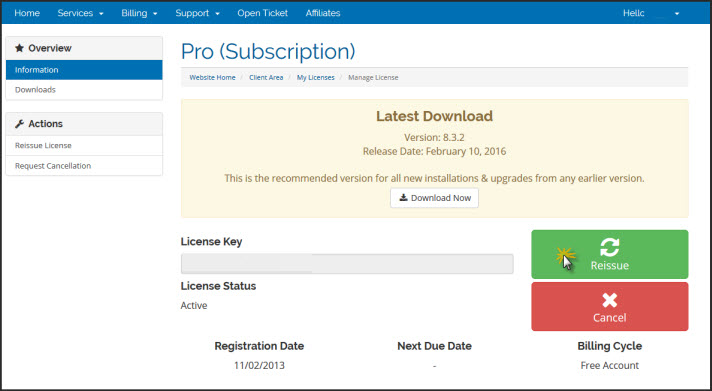Click the registration date 11/02/2013
The width and height of the screenshot is (712, 391).
[259, 366]
